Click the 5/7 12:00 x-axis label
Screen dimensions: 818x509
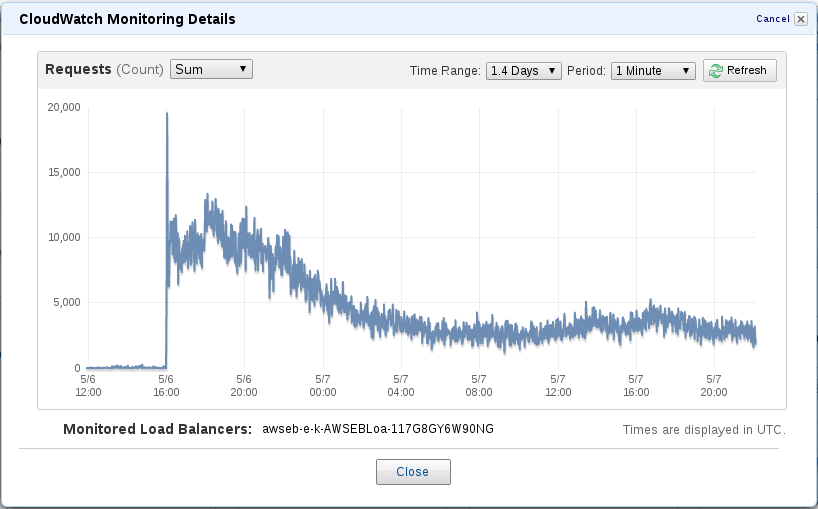[558, 385]
